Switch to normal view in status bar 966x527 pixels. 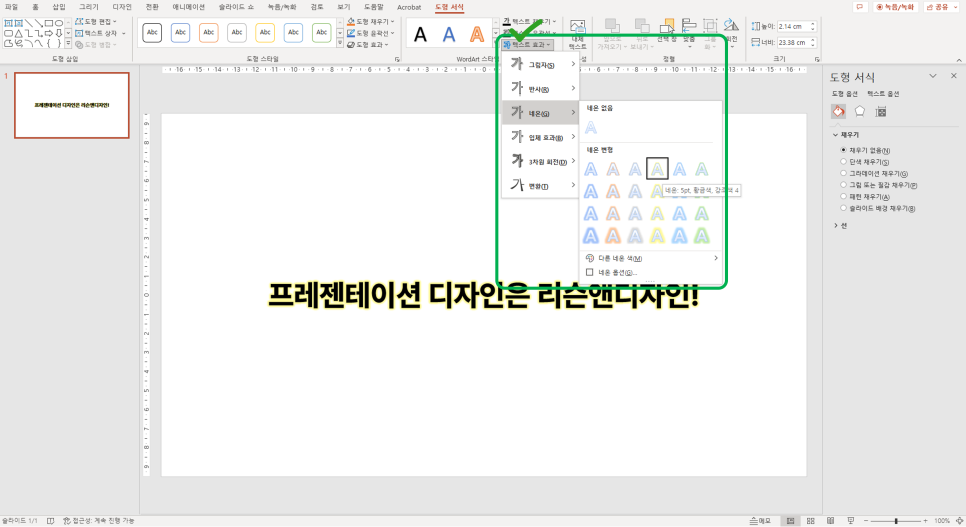tap(790, 521)
